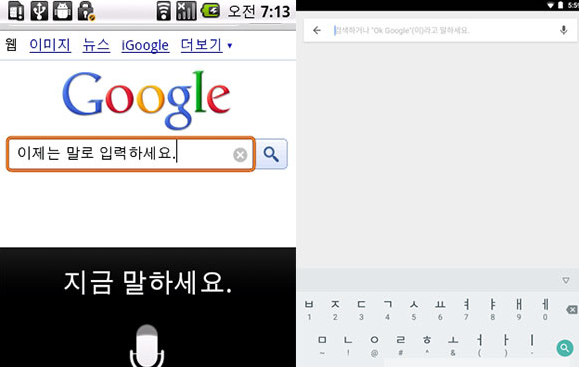Tap the 오전 7:13 clock display
579x367 pixels.
pos(259,11)
